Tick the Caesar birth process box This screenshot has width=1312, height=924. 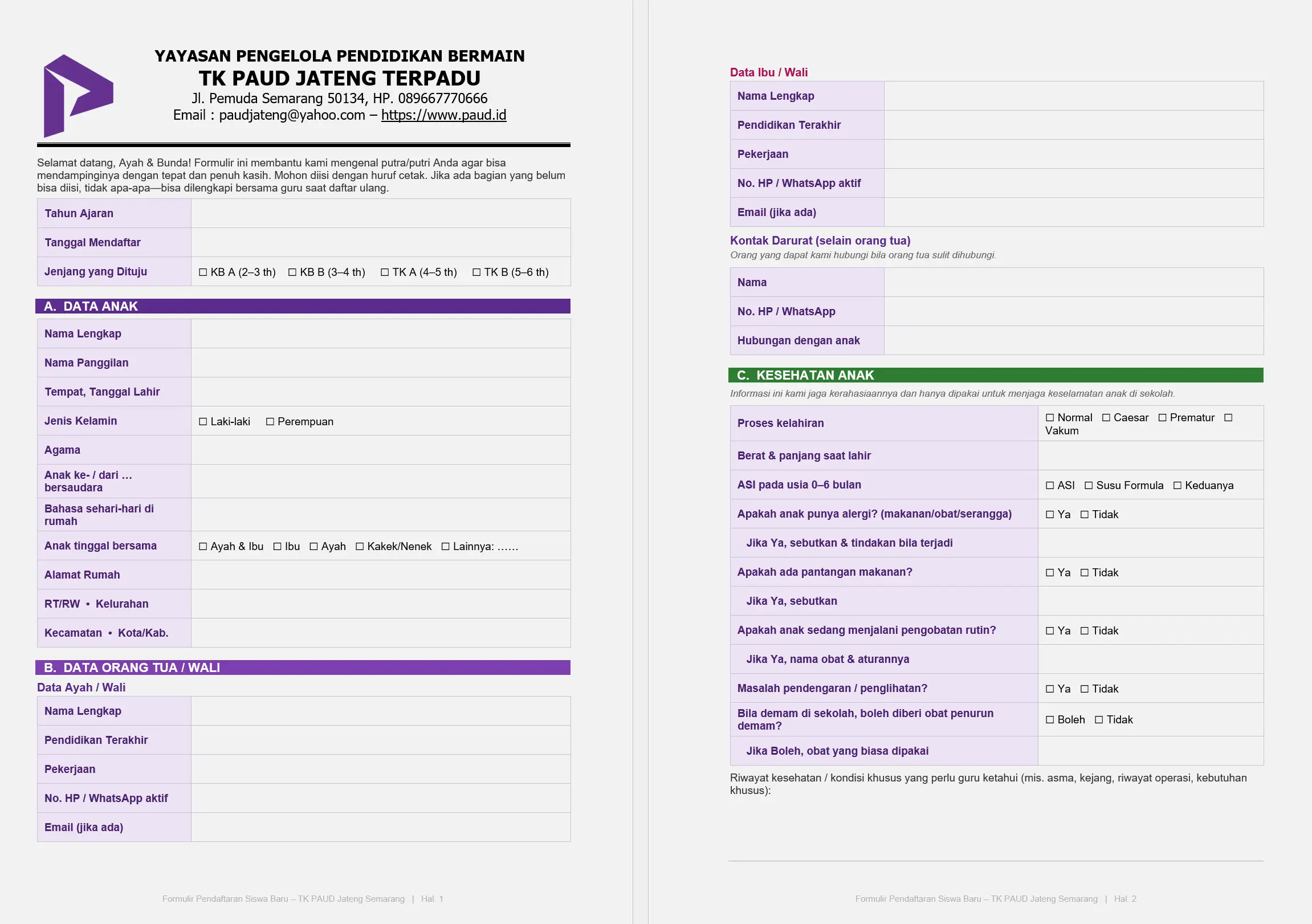coord(1106,418)
